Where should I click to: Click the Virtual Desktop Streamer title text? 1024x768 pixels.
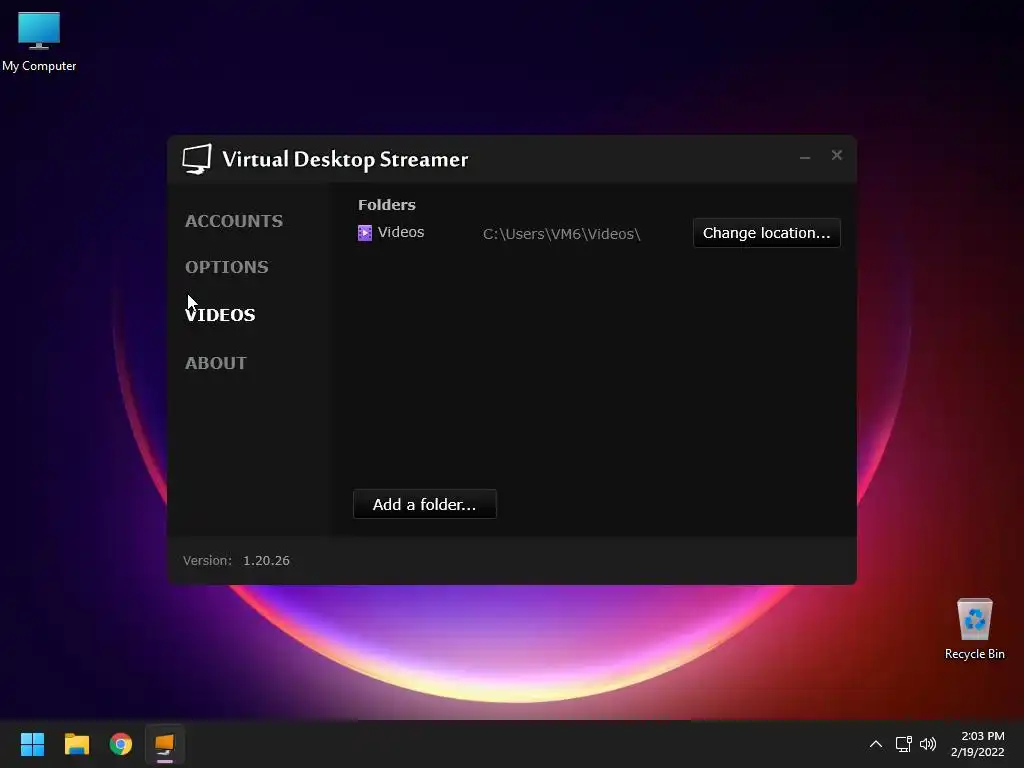(345, 159)
